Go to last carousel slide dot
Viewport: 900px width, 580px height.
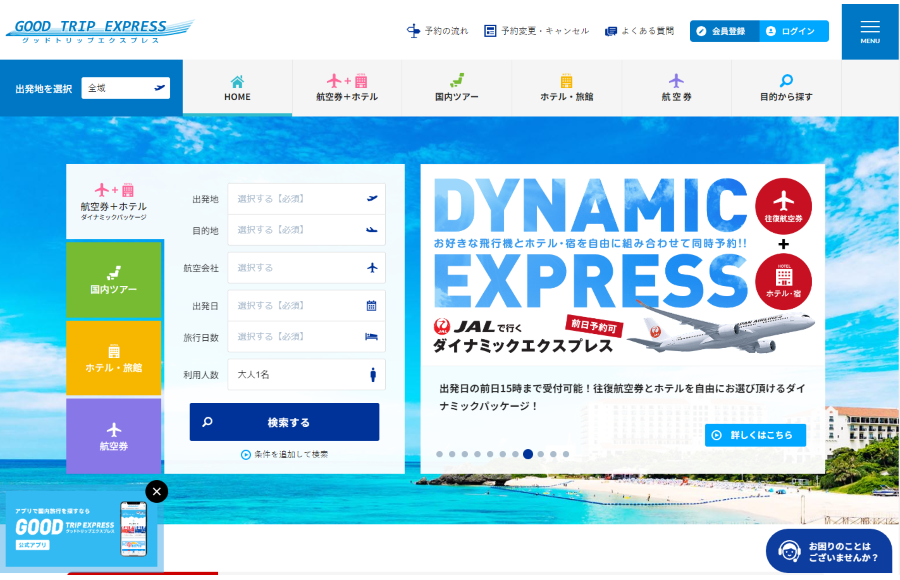[566, 454]
